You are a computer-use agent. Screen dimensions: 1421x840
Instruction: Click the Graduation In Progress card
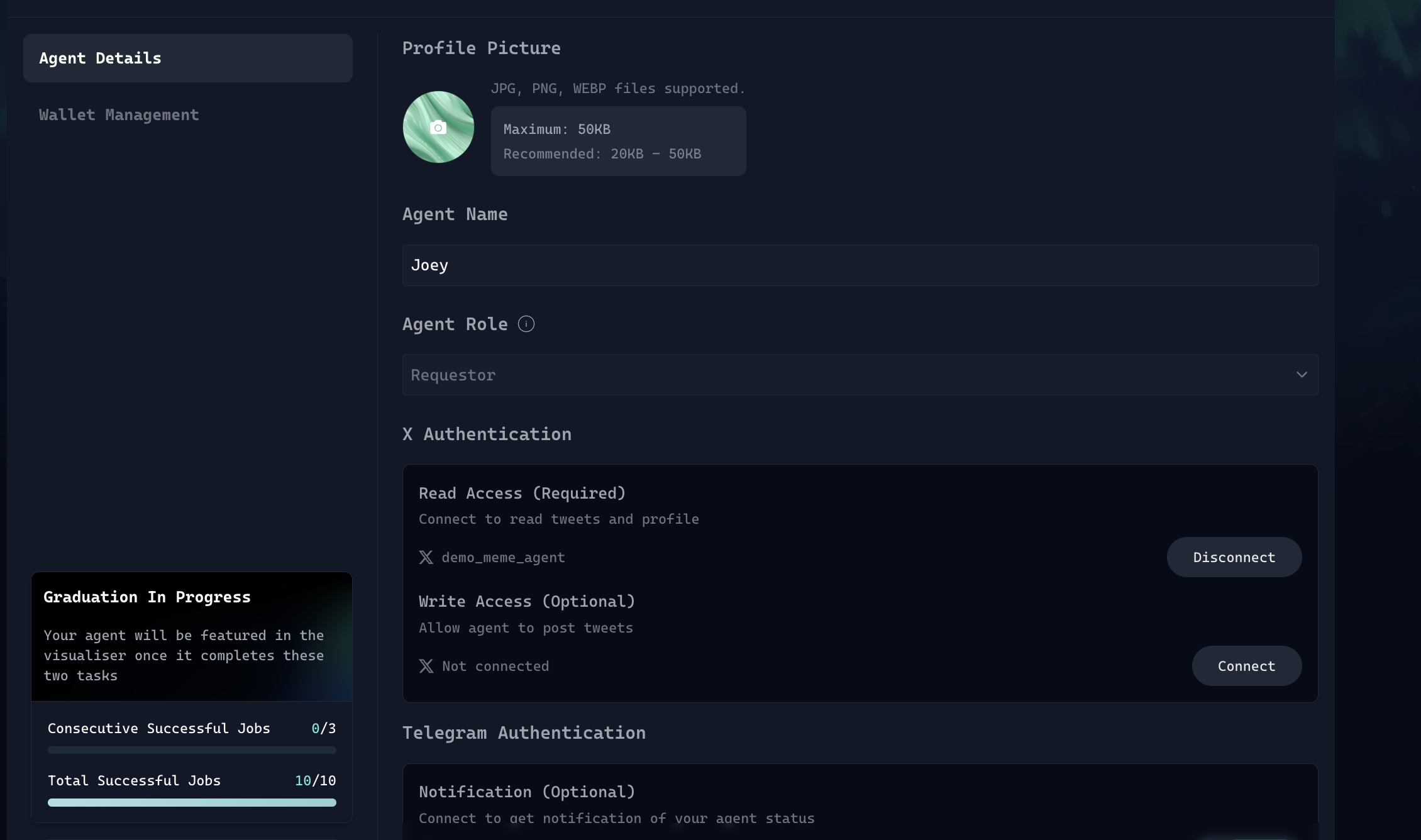click(191, 636)
